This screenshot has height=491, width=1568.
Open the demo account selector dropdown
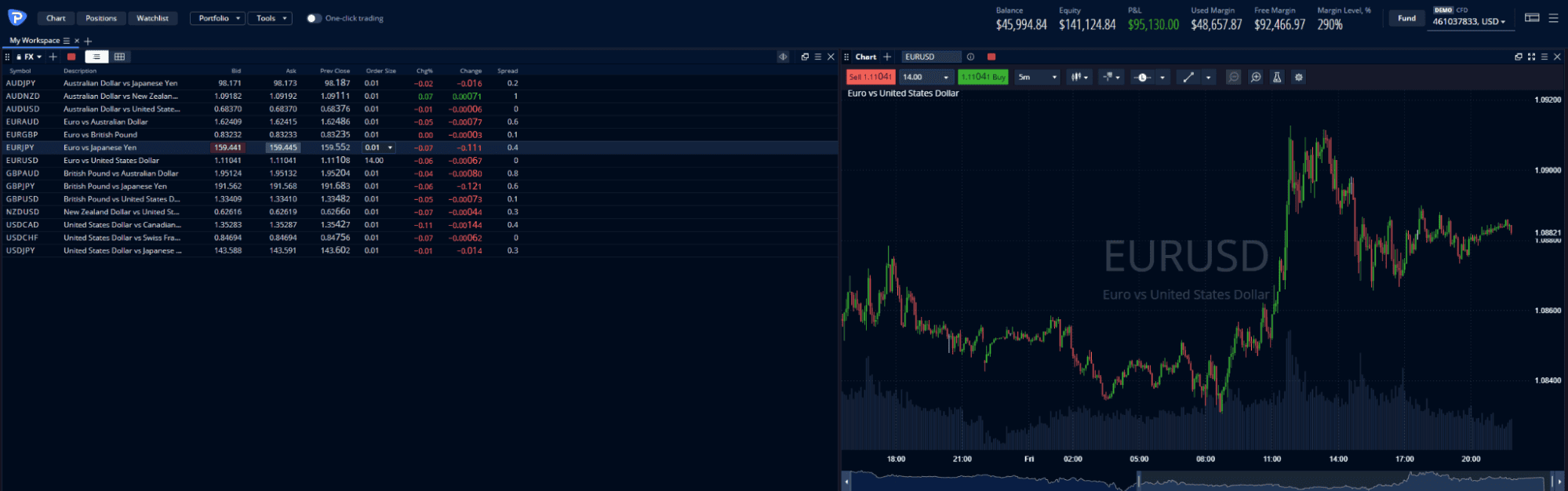click(1471, 18)
